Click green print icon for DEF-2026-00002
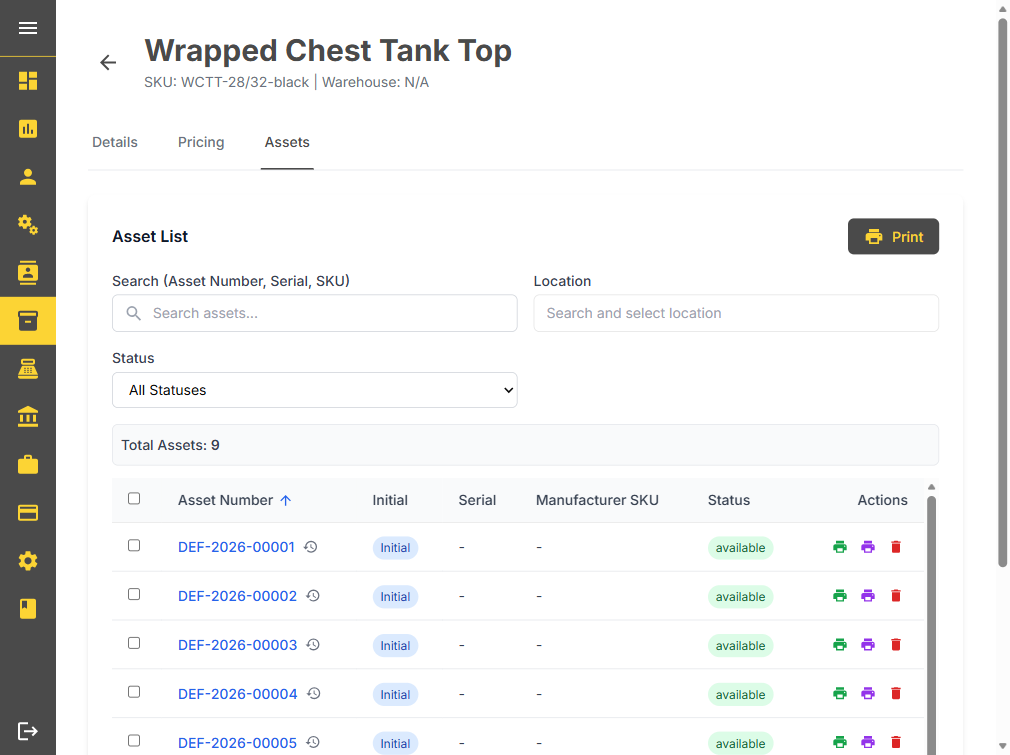 point(840,596)
